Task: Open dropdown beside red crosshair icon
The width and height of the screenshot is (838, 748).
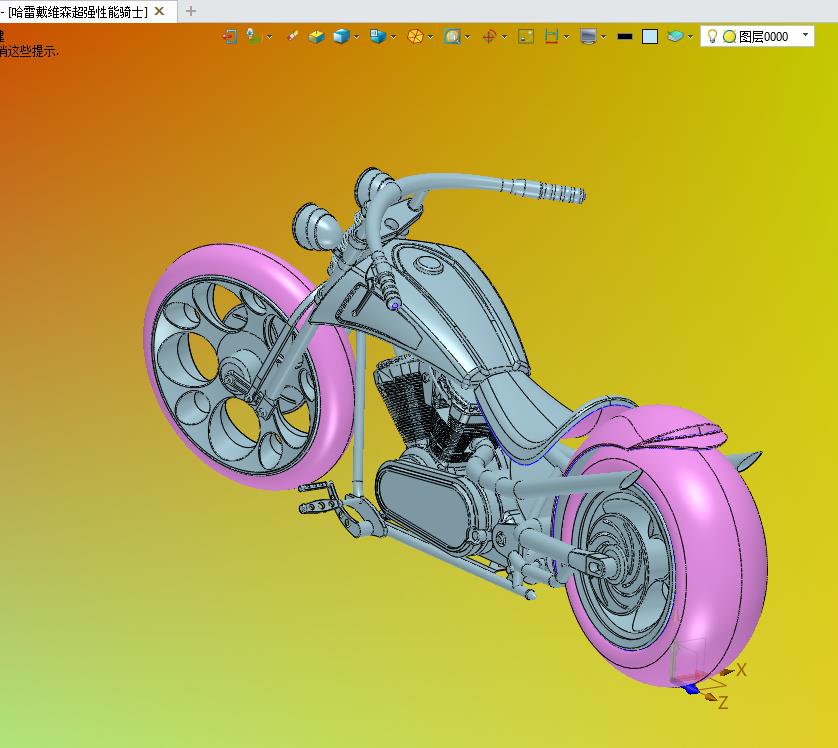Action: point(505,37)
